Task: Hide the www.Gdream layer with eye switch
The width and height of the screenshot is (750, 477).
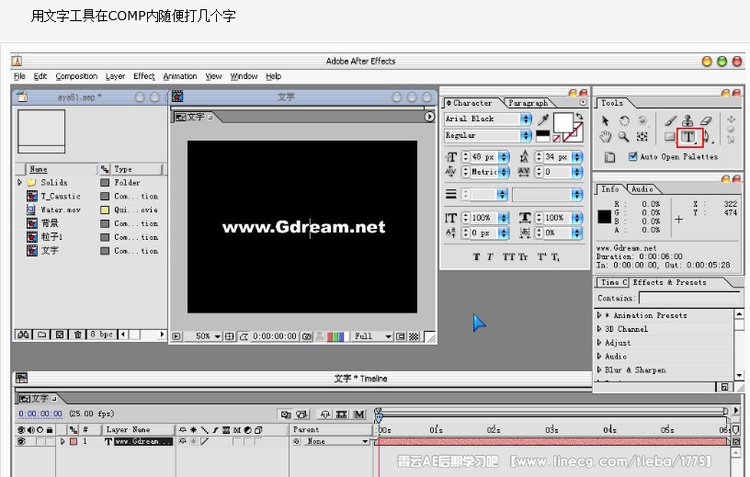Action: (x=21, y=441)
